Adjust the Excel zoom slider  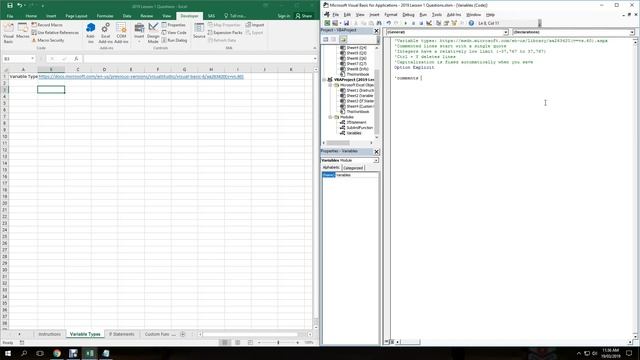(x=278, y=342)
